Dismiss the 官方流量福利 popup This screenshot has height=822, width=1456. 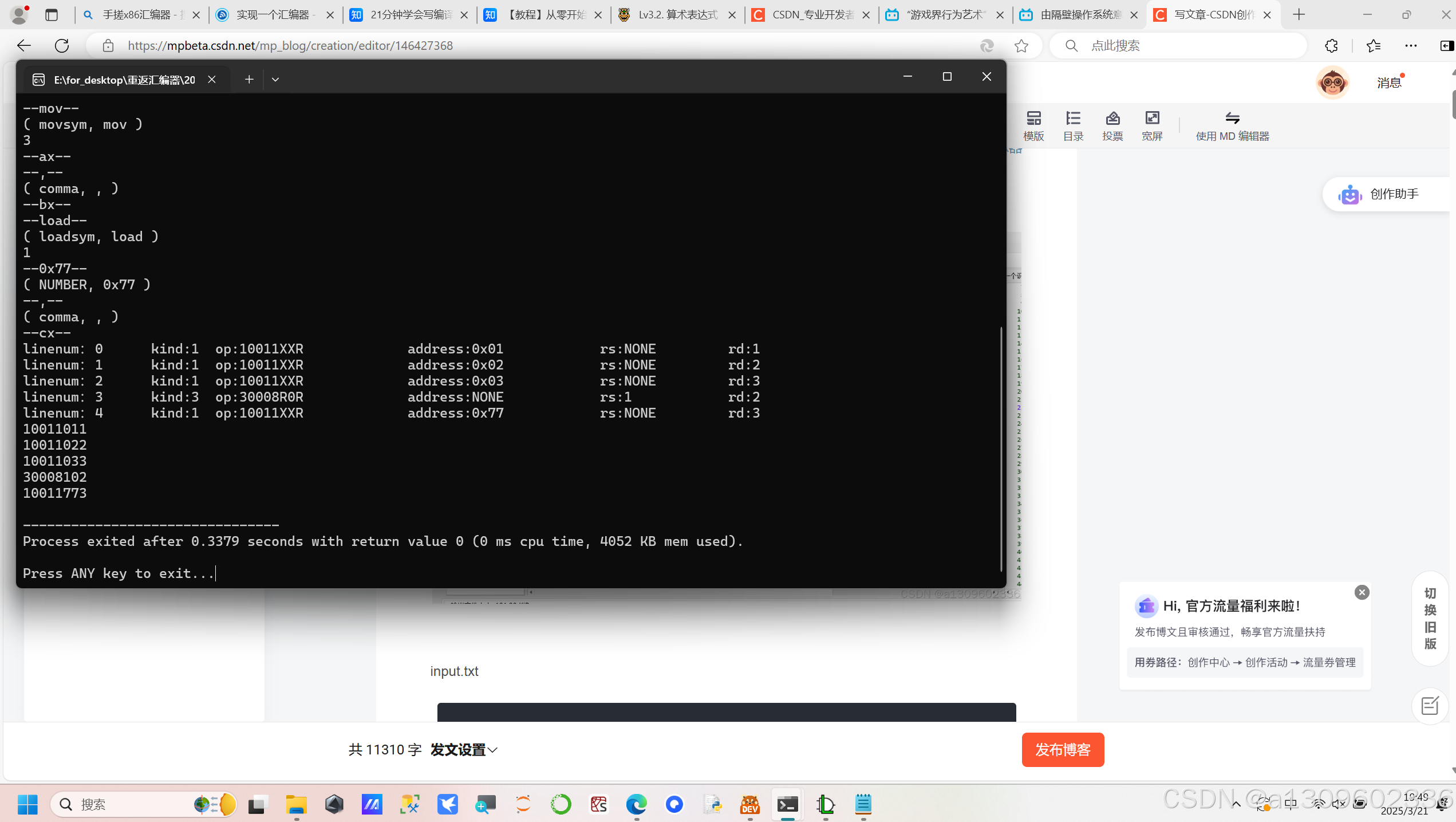pyautogui.click(x=1362, y=592)
